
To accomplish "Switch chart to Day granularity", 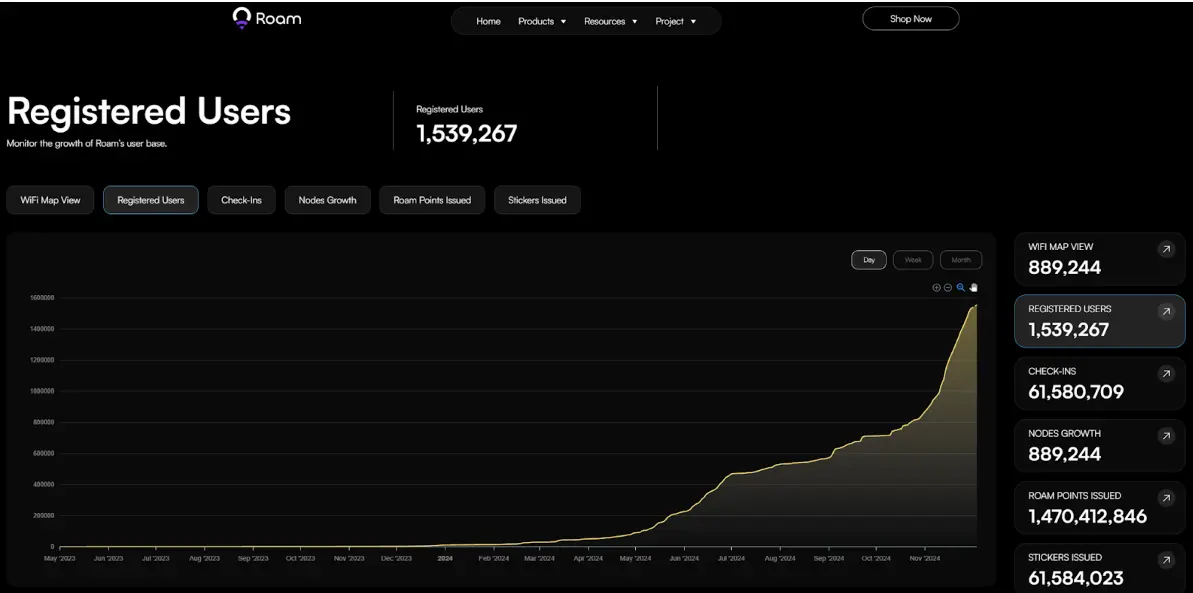I will [869, 260].
